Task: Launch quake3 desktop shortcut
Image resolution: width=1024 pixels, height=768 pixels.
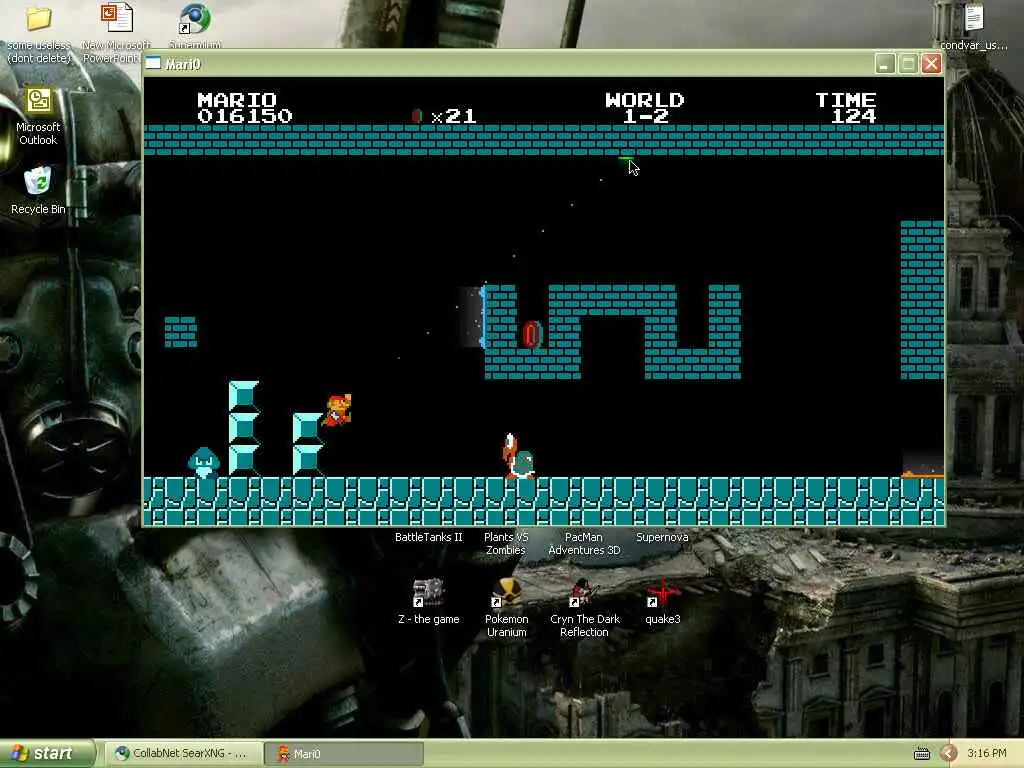Action: 662,593
